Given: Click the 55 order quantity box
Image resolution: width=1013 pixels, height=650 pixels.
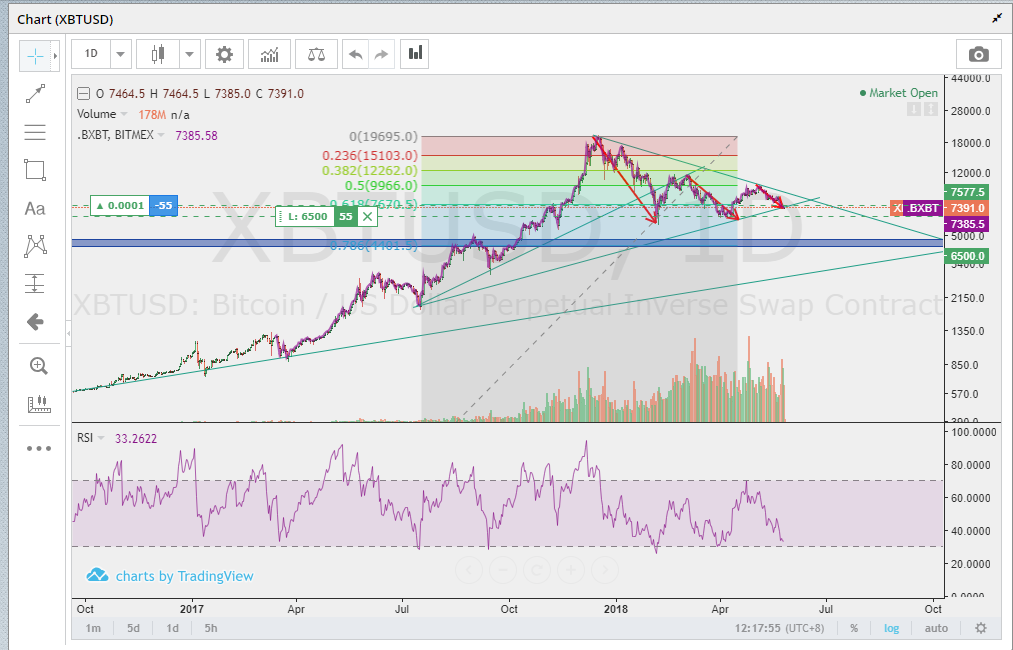Looking at the screenshot, I should [x=346, y=216].
